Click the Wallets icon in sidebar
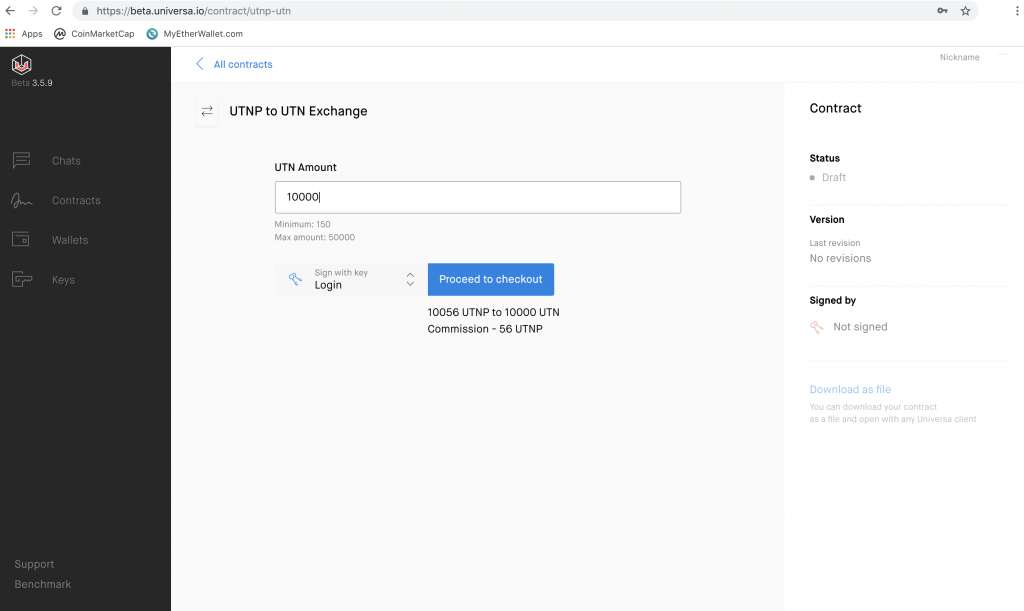Image resolution: width=1024 pixels, height=611 pixels. tap(21, 240)
